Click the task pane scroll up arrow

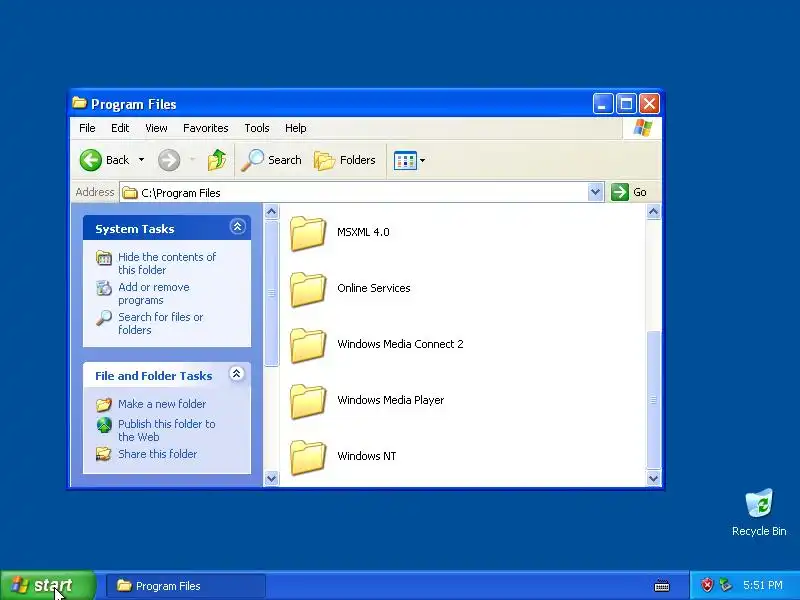point(271,211)
